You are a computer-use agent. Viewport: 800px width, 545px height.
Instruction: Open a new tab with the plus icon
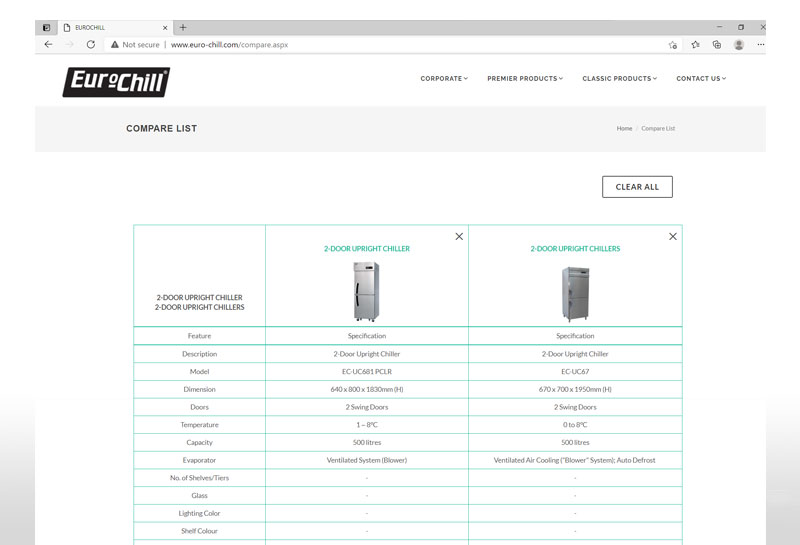[x=183, y=28]
